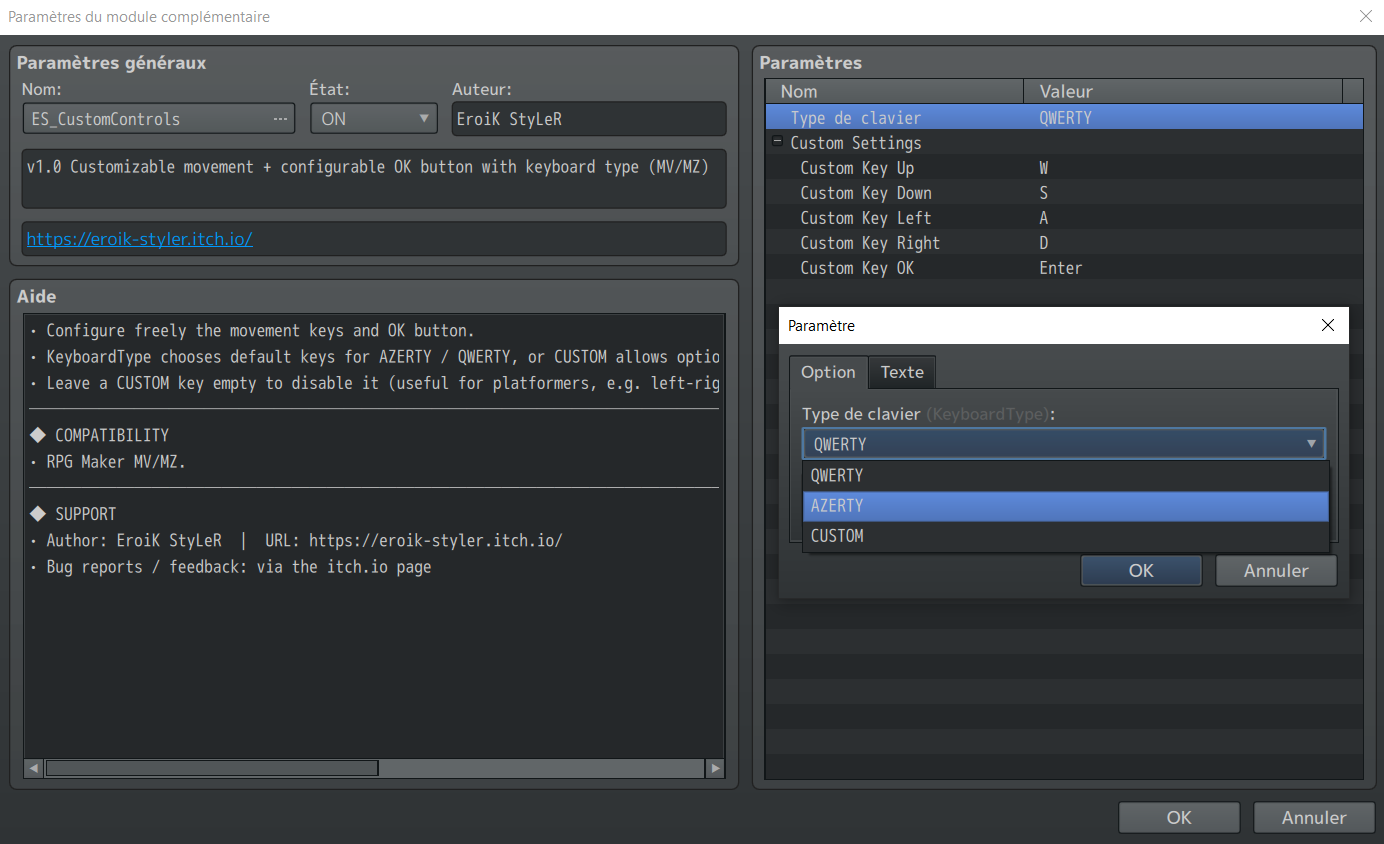Click the Nom column header
1384x844 pixels.
click(895, 91)
